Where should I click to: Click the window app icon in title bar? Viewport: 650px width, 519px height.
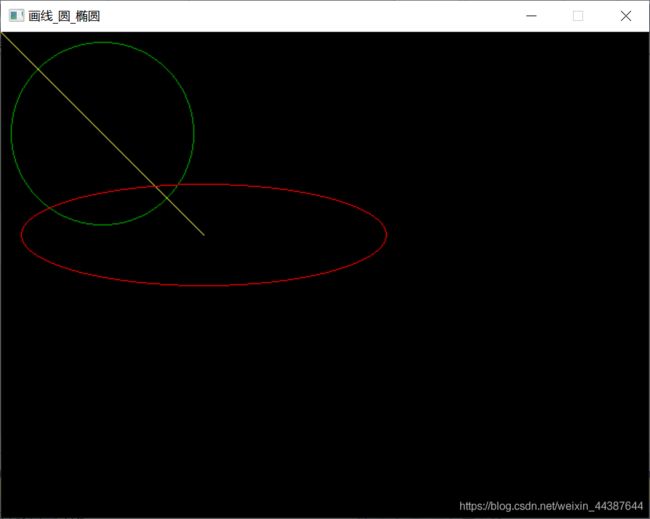pyautogui.click(x=16, y=16)
